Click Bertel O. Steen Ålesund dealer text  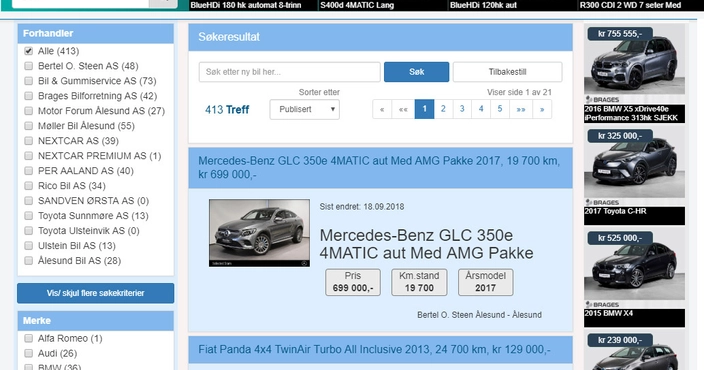479,315
